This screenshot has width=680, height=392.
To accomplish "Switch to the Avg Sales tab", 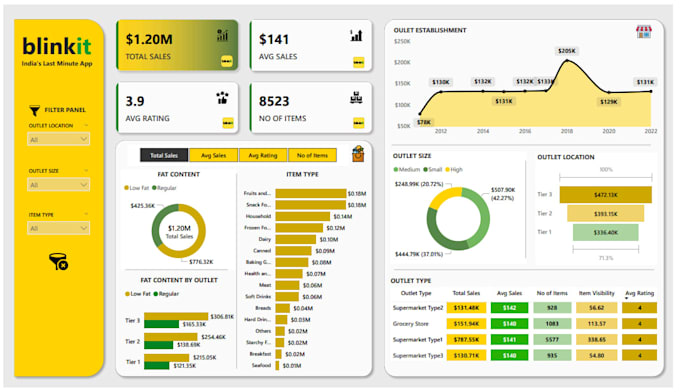I will [213, 155].
